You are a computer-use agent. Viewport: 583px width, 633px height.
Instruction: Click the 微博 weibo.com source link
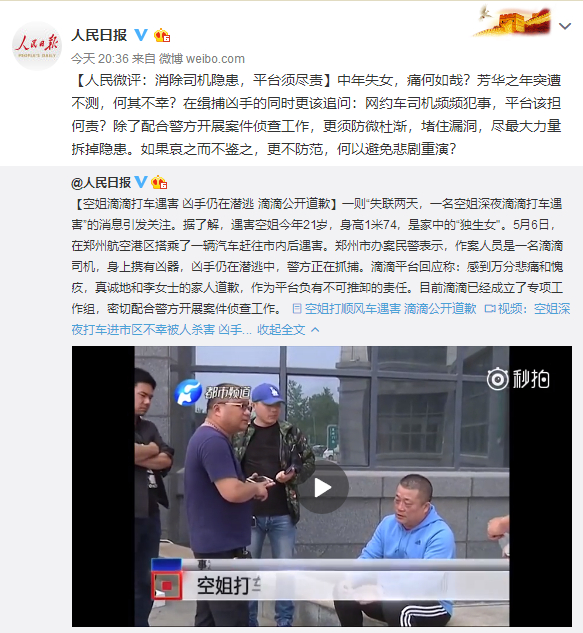coord(201,59)
